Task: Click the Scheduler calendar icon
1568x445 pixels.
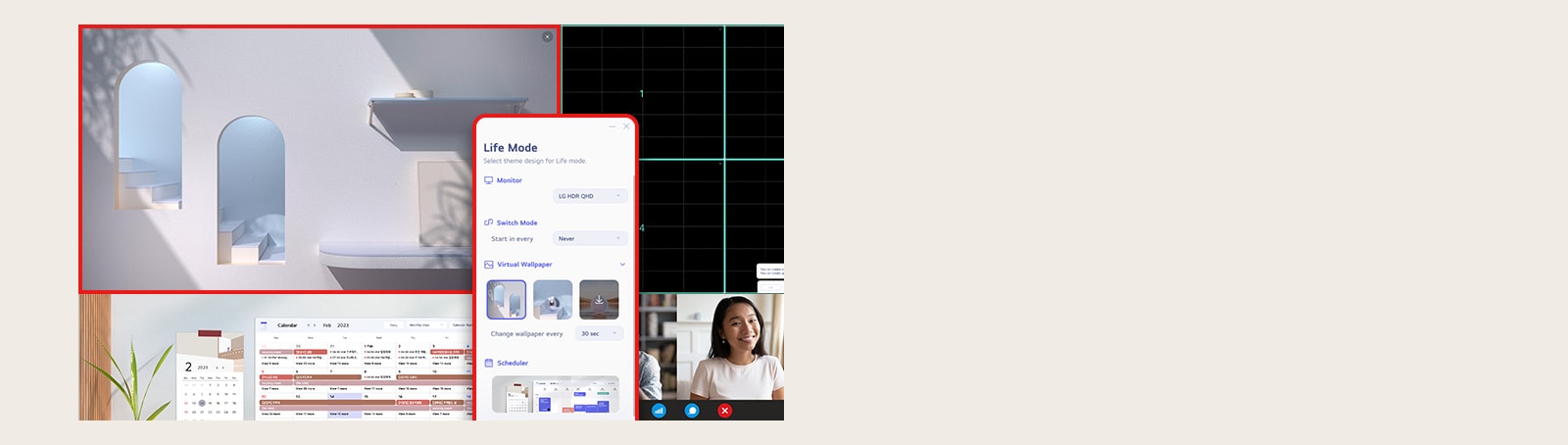Action: (489, 363)
